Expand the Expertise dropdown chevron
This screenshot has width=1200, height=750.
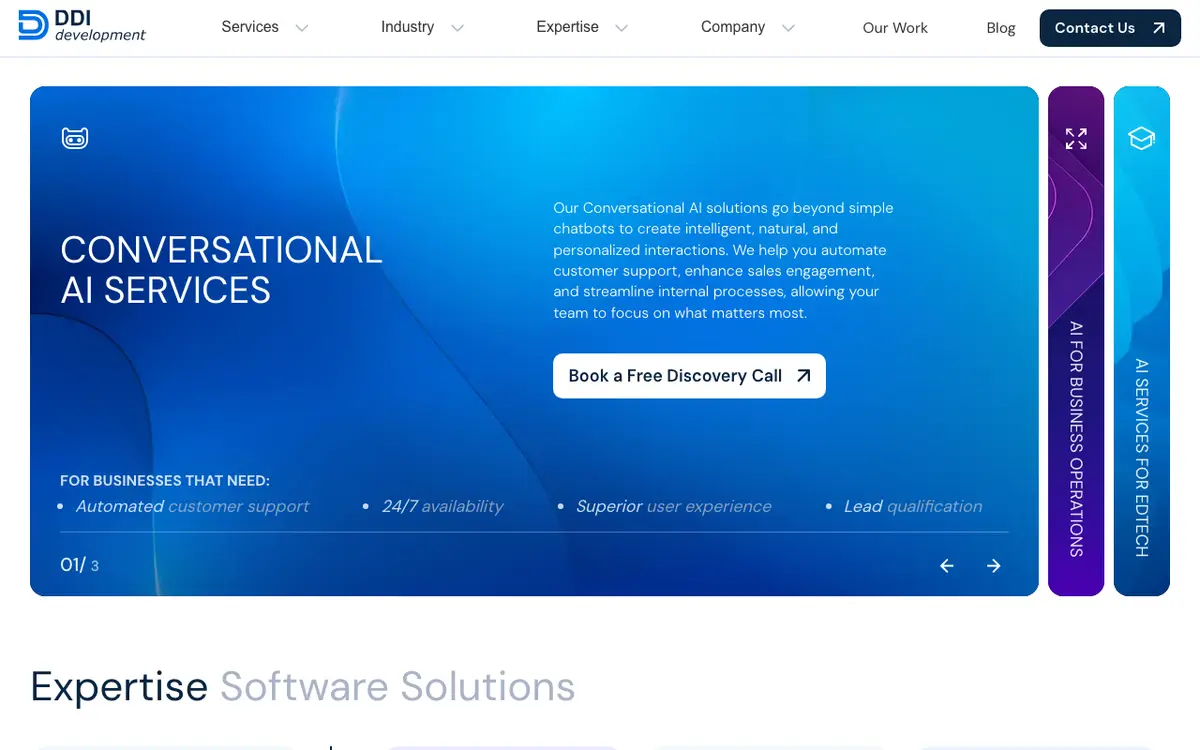coord(622,28)
